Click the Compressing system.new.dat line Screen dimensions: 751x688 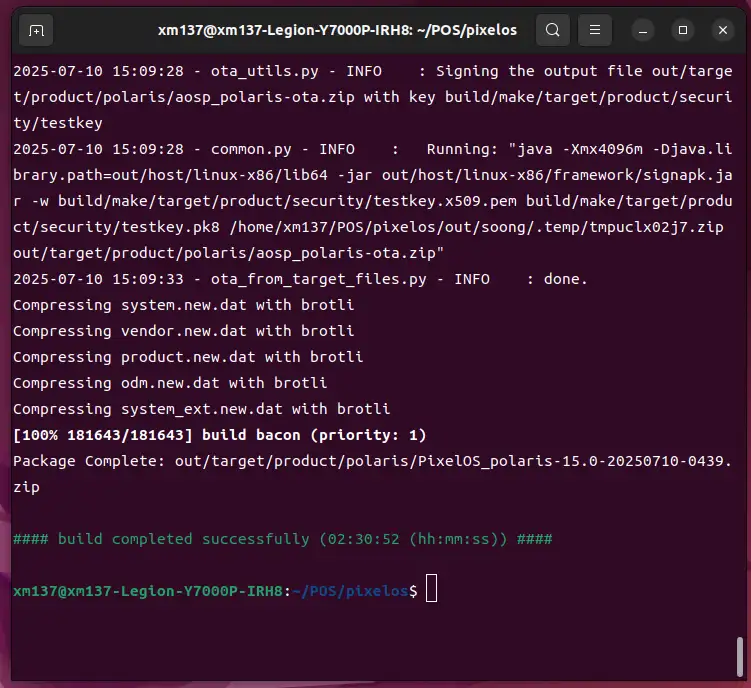pyautogui.click(x=183, y=305)
